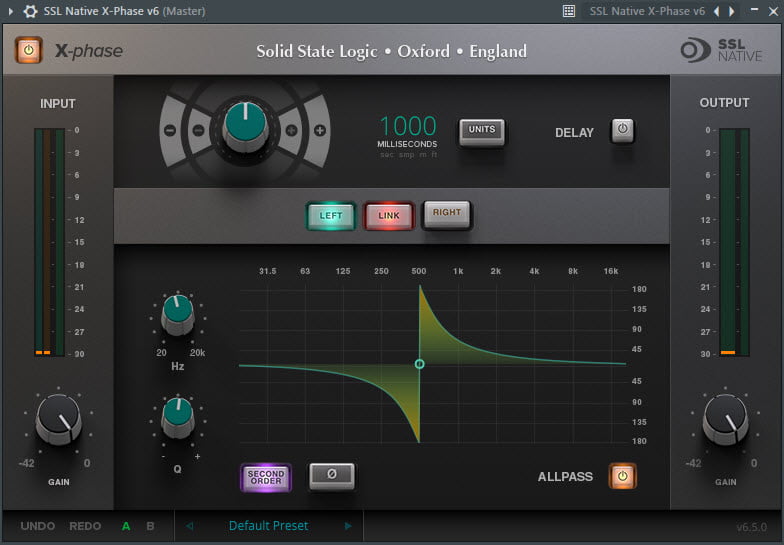Open the preset grid browser icon
784x545 pixels.
point(569,11)
